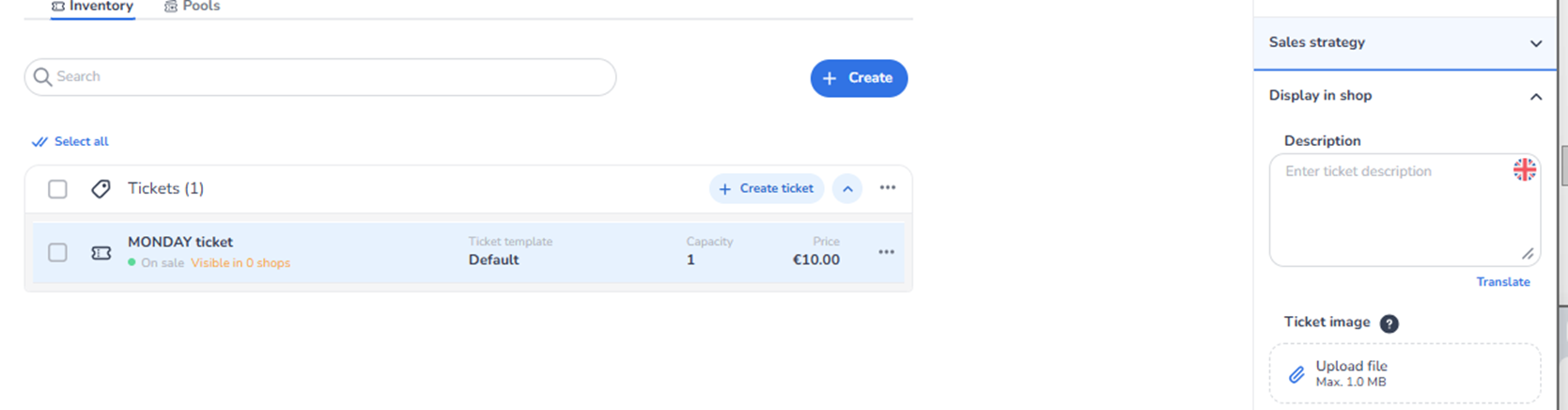
Task: Click the magnifier icon in search bar
Action: (x=42, y=77)
